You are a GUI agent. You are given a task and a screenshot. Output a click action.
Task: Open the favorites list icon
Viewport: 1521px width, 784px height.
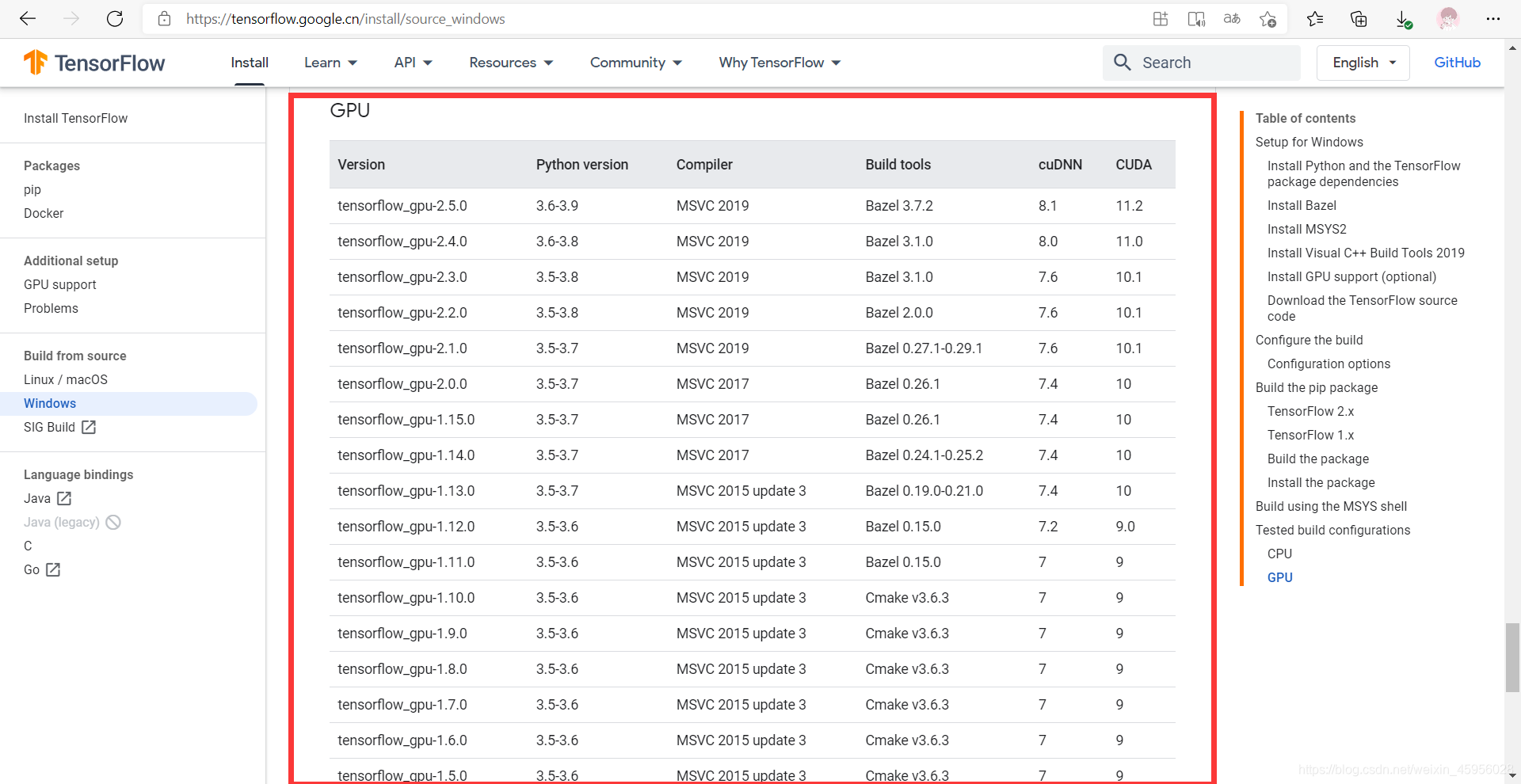1315,19
